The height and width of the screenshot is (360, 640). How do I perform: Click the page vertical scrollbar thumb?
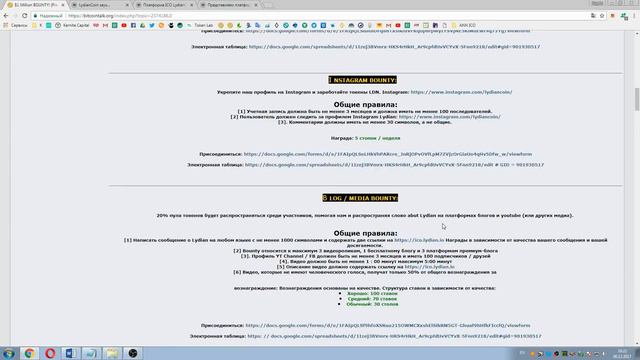click(x=637, y=99)
